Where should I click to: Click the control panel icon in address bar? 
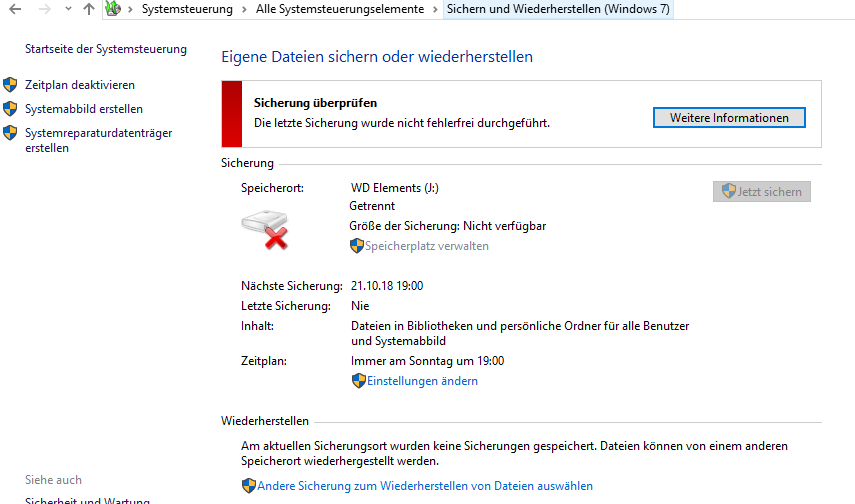113,9
